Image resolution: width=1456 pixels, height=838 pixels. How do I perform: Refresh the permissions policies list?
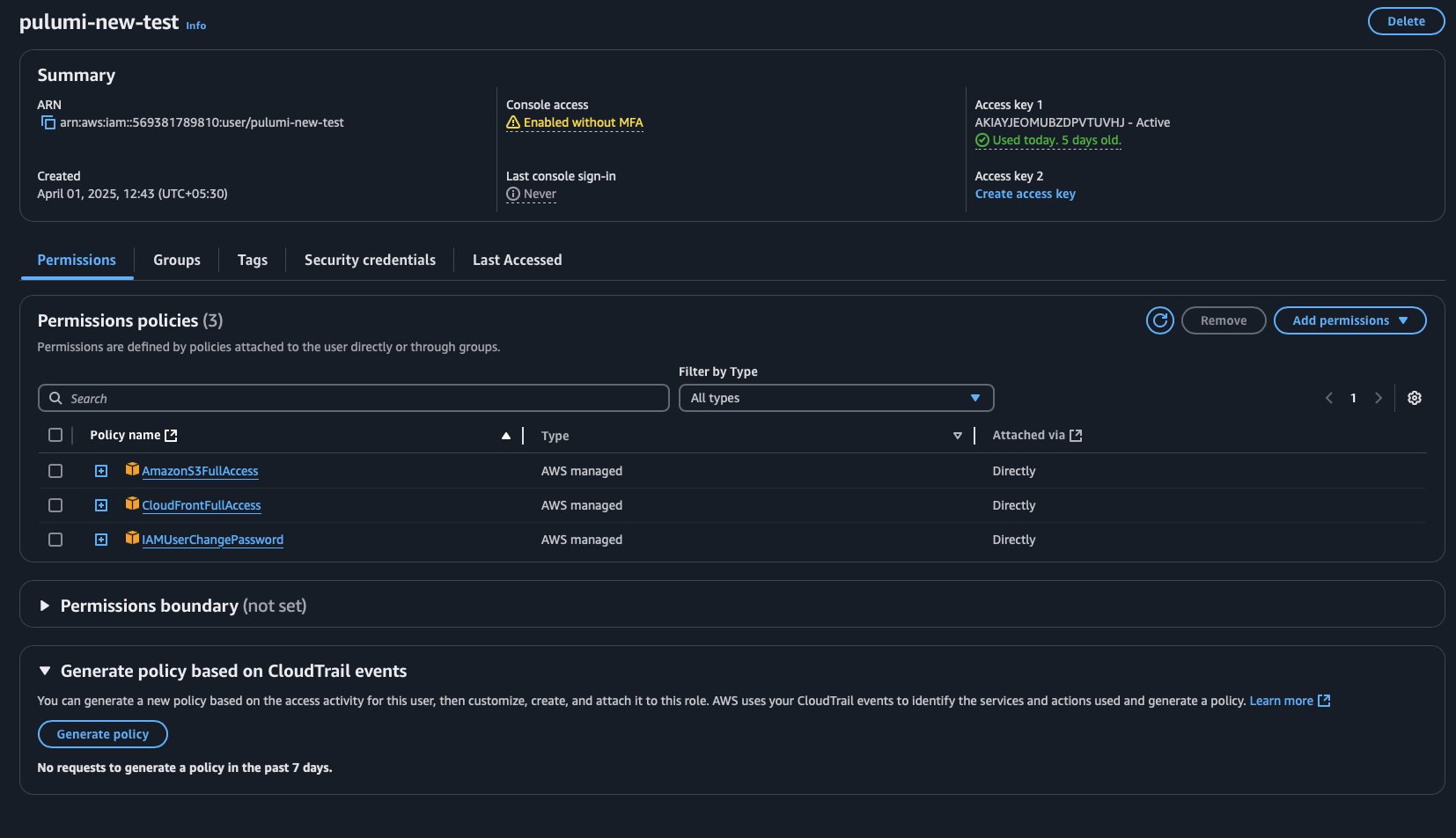pos(1160,320)
